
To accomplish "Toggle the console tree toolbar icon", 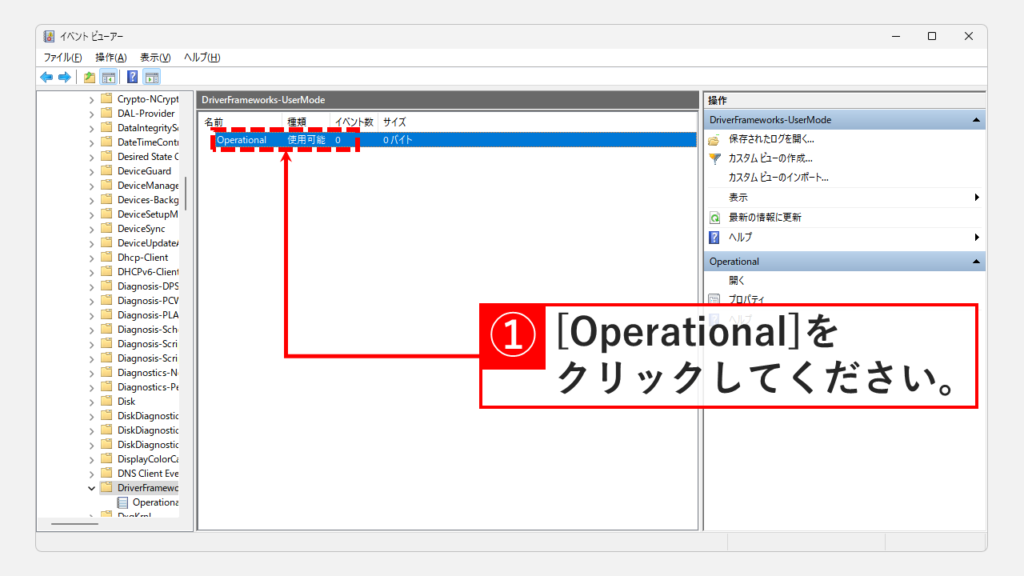I will pyautogui.click(x=108, y=77).
